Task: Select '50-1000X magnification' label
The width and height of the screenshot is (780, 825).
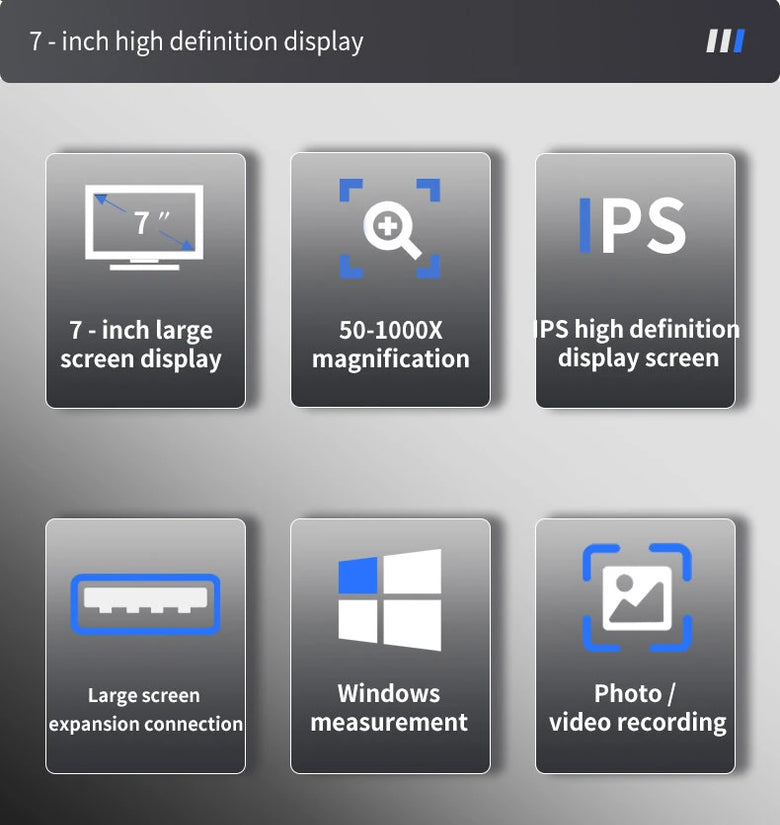Action: pyautogui.click(x=391, y=345)
